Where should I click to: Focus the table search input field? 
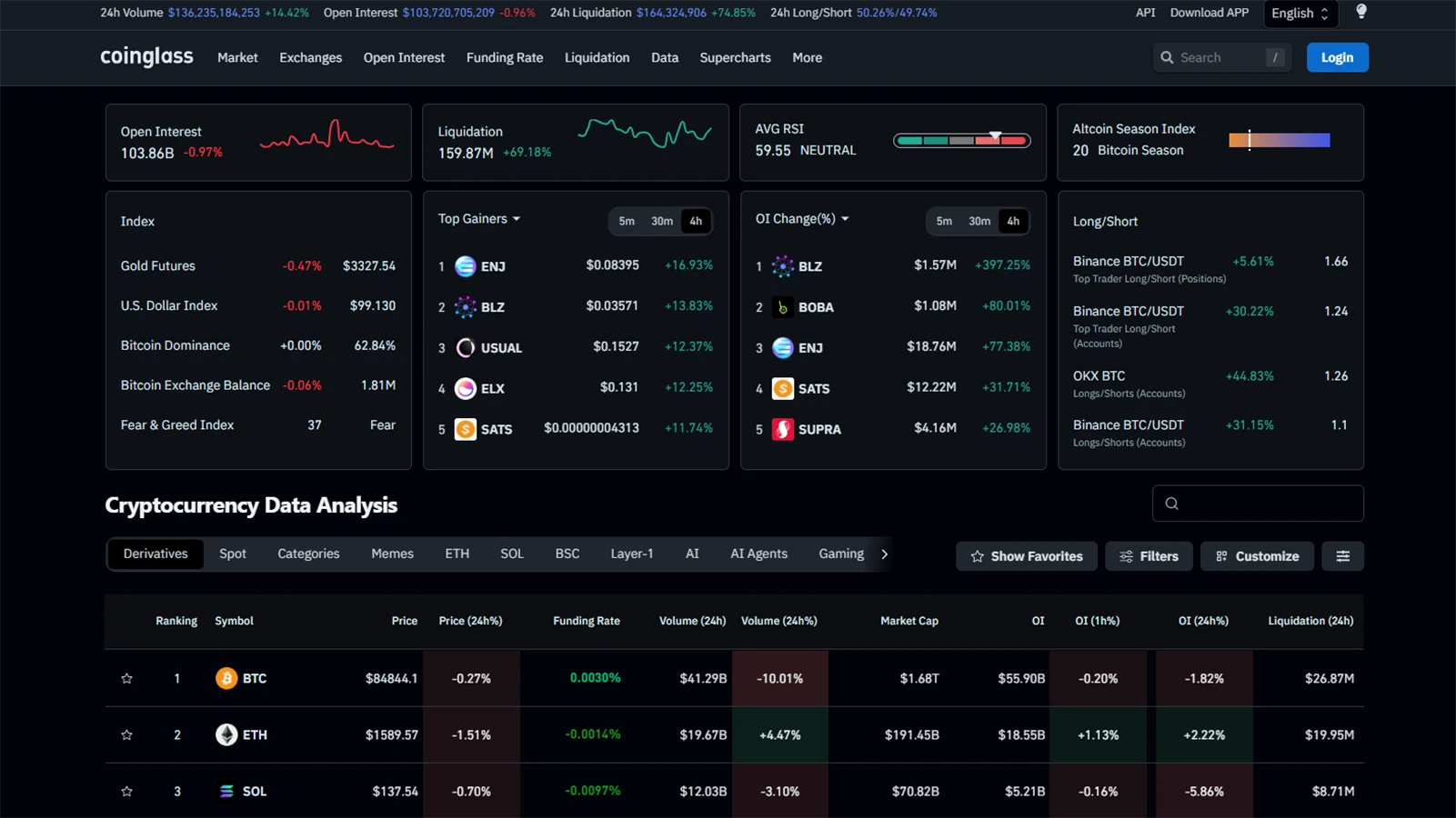pyautogui.click(x=1258, y=504)
